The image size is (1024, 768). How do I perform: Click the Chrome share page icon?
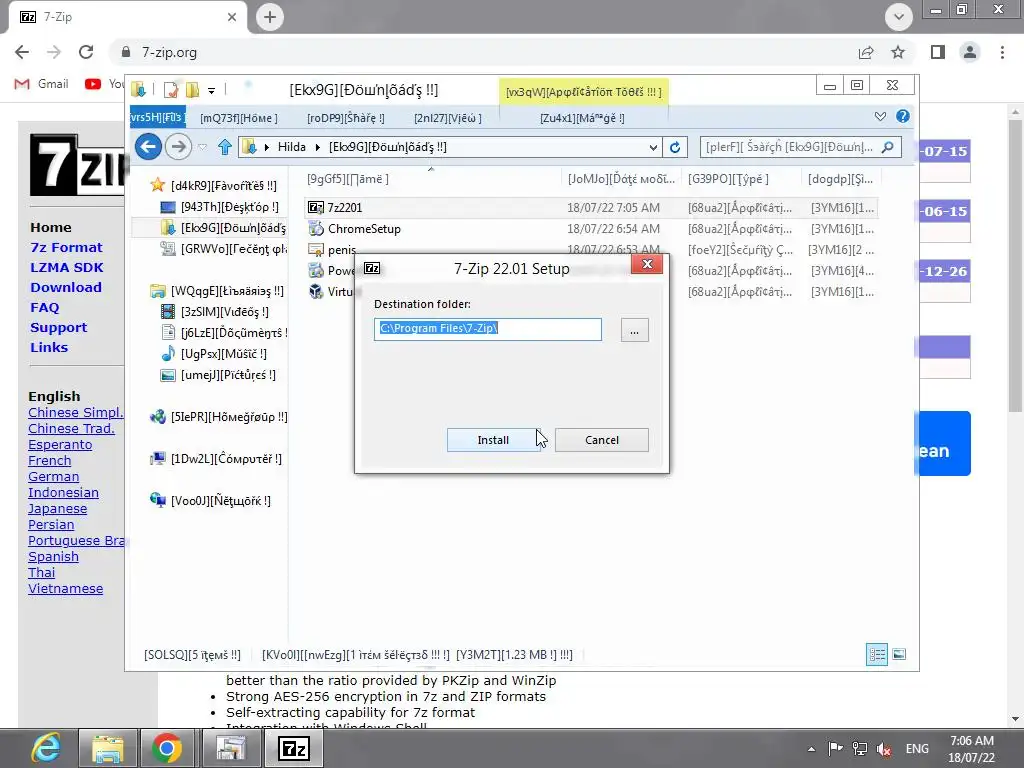point(866,52)
